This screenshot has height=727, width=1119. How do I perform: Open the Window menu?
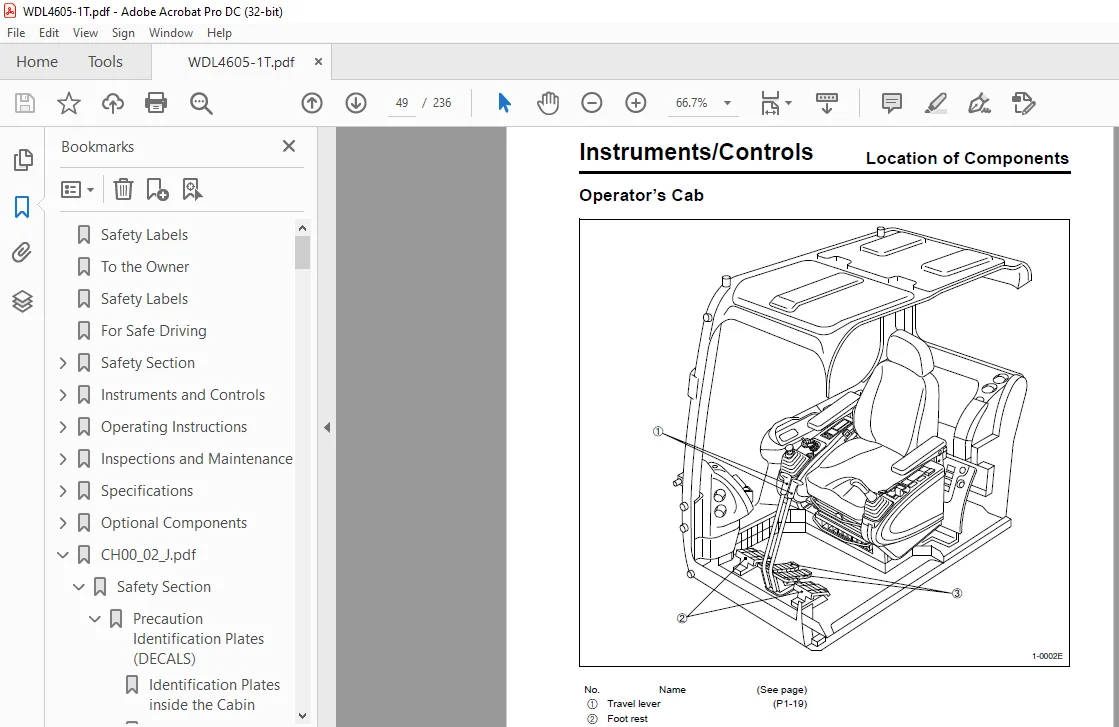pos(171,33)
